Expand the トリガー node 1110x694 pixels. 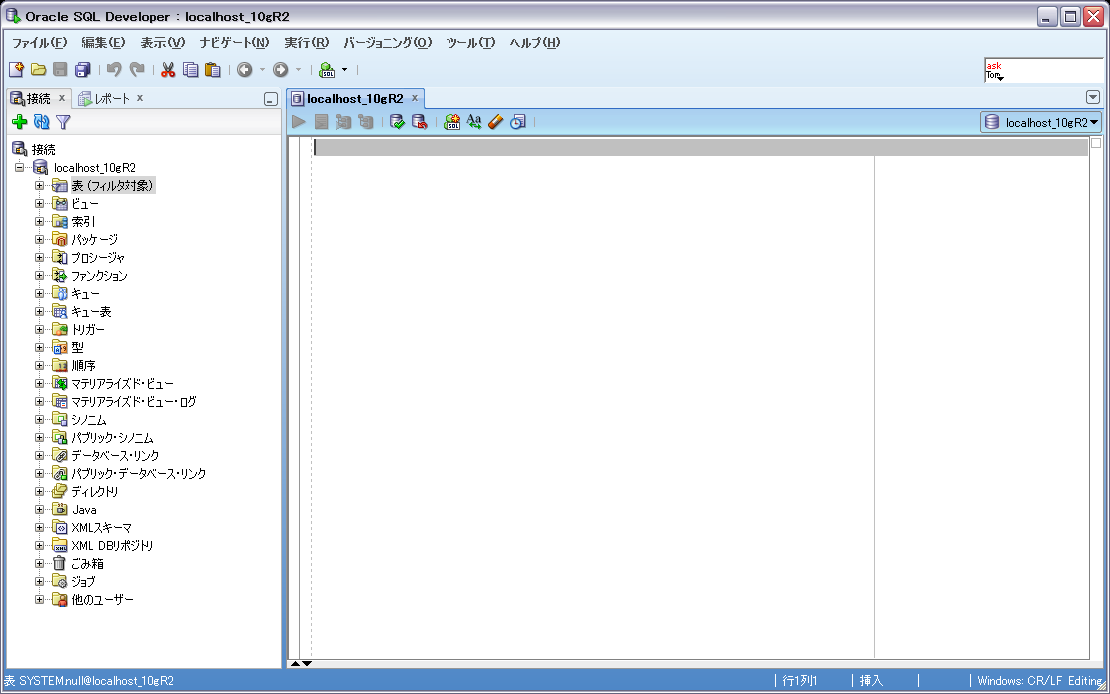tap(40, 330)
